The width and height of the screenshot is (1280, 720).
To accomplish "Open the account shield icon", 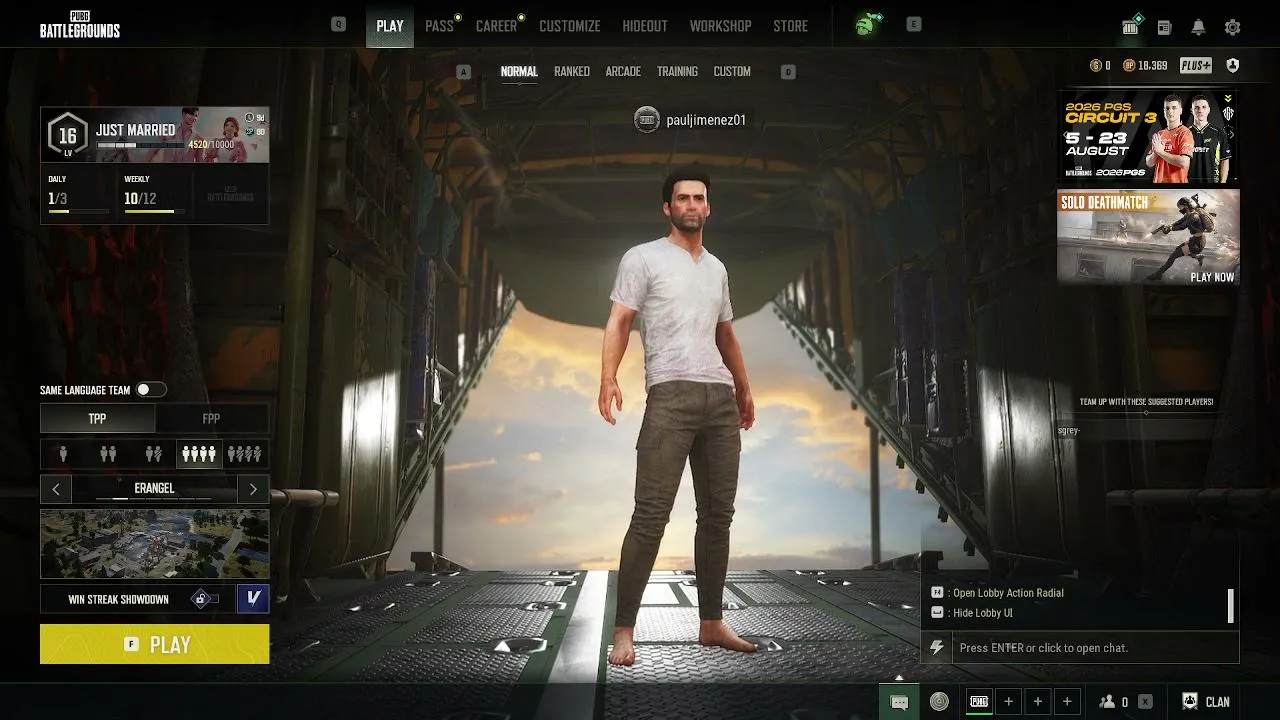I will tap(1233, 65).
